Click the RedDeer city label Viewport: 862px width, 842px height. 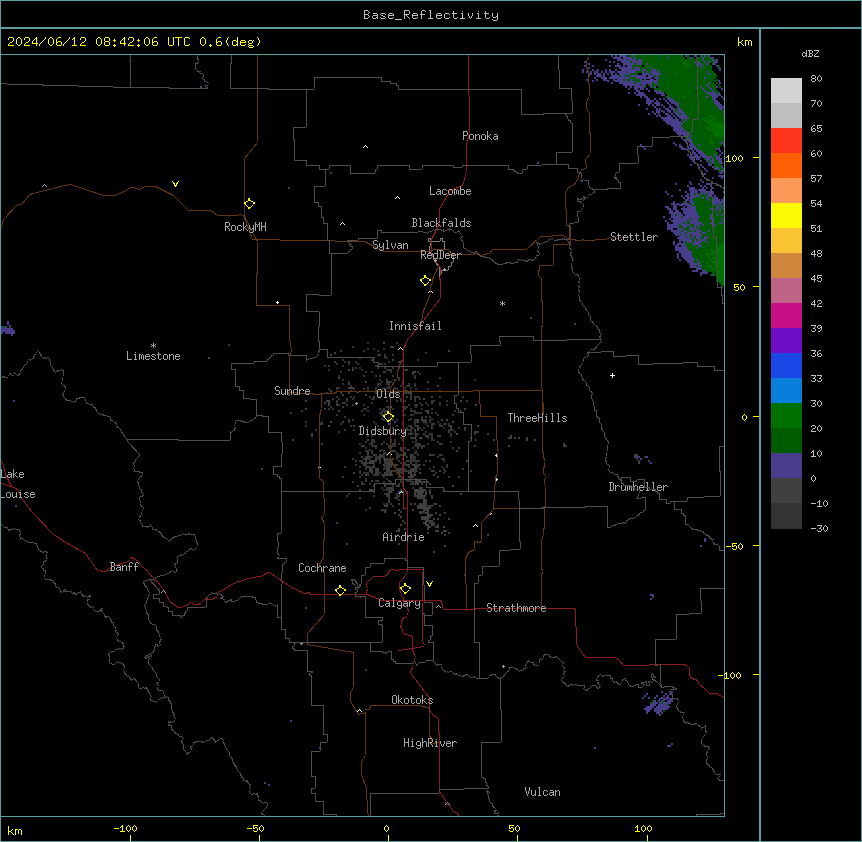pyautogui.click(x=441, y=255)
